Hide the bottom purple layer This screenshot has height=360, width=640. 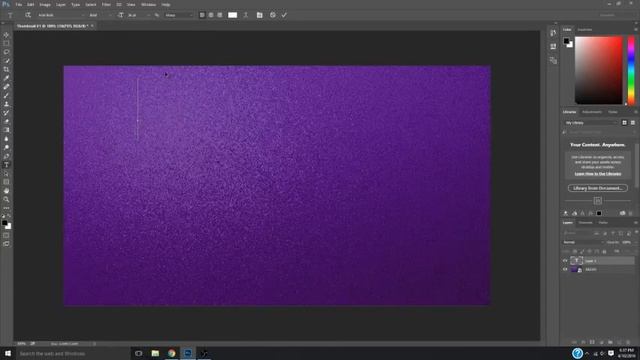pos(565,269)
